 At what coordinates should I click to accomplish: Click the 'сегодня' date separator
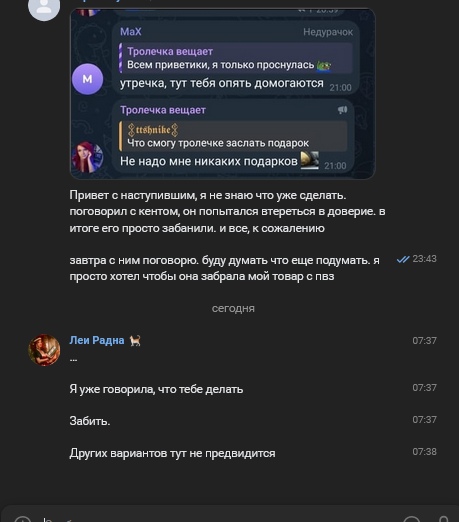tap(233, 308)
